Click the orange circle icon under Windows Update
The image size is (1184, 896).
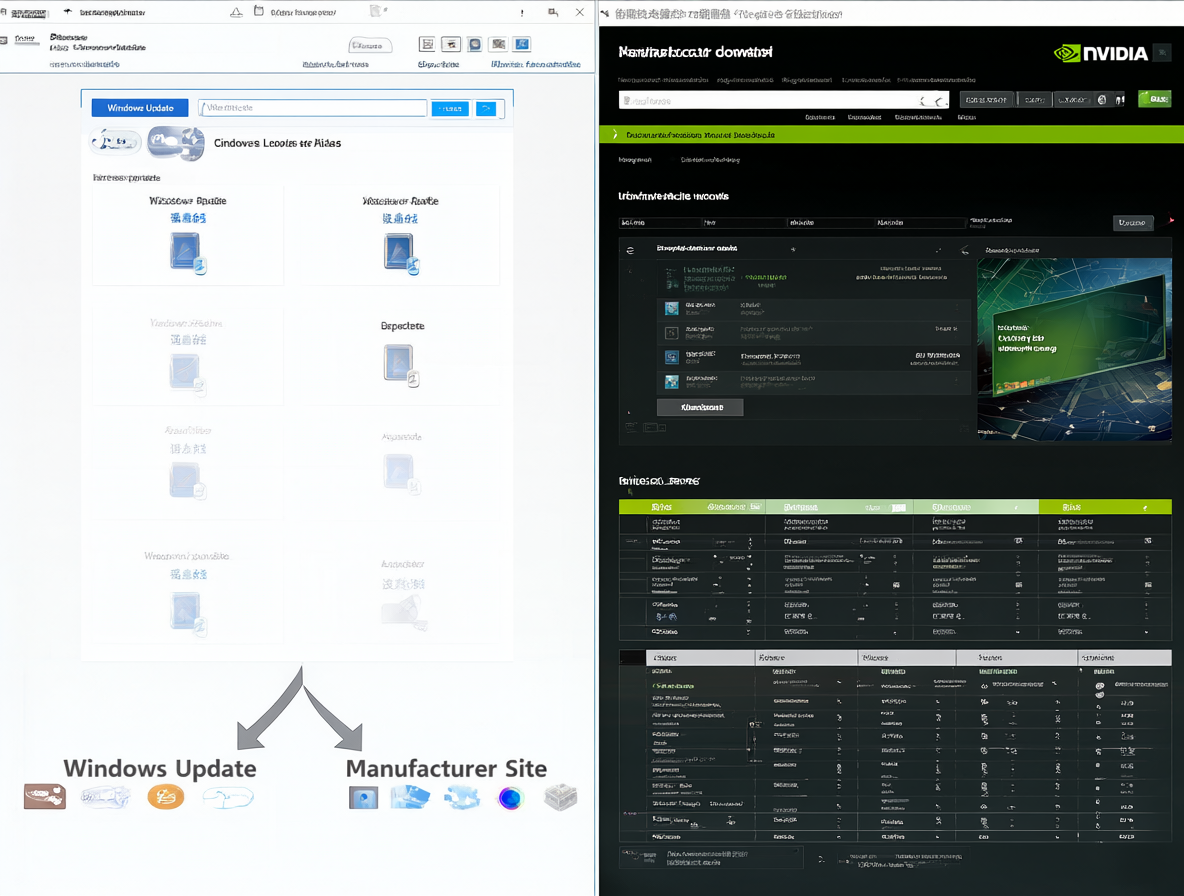click(165, 796)
